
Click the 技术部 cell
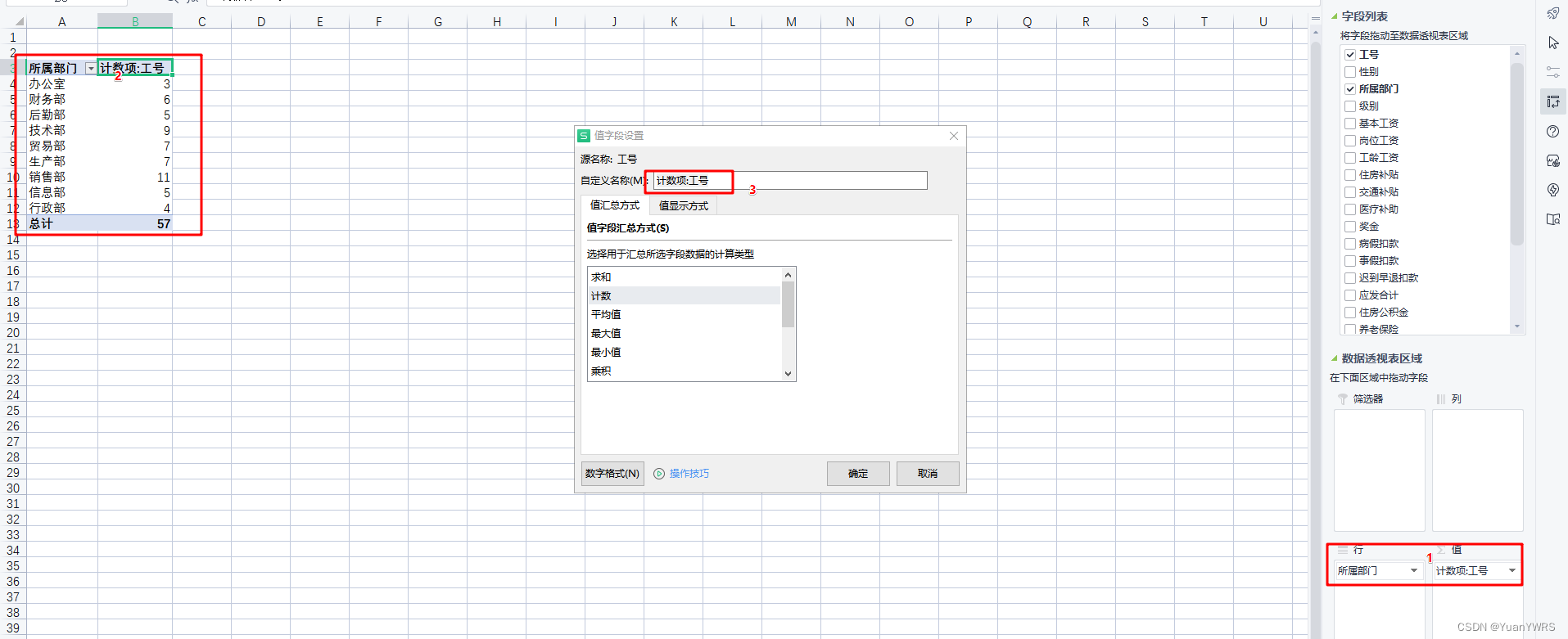coord(61,131)
